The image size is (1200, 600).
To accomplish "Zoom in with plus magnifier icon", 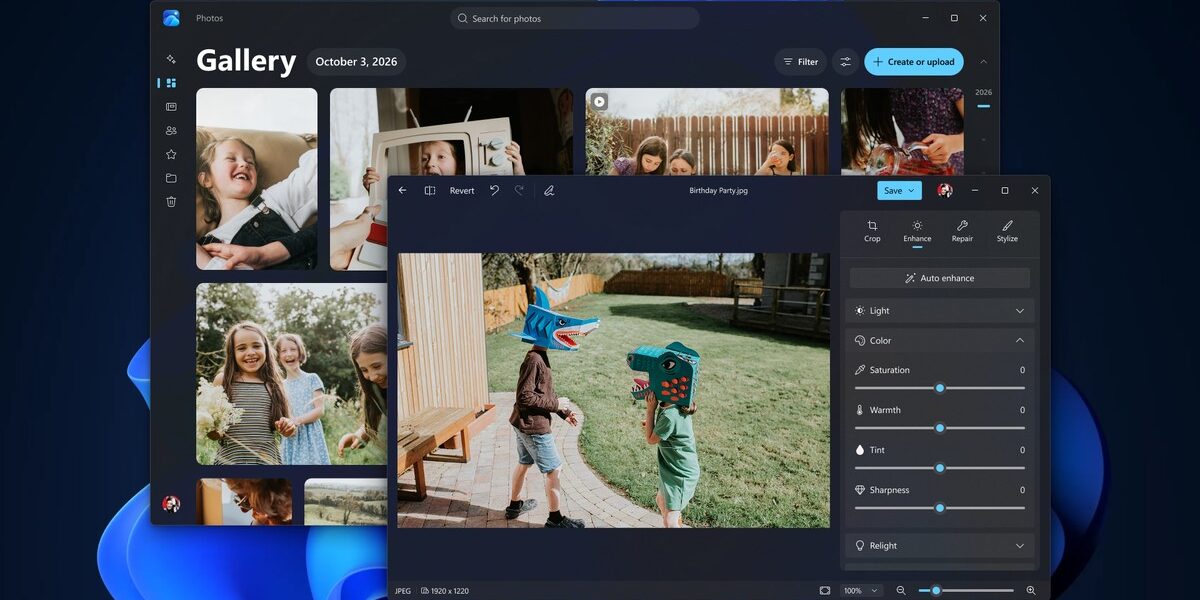I will pyautogui.click(x=1031, y=591).
